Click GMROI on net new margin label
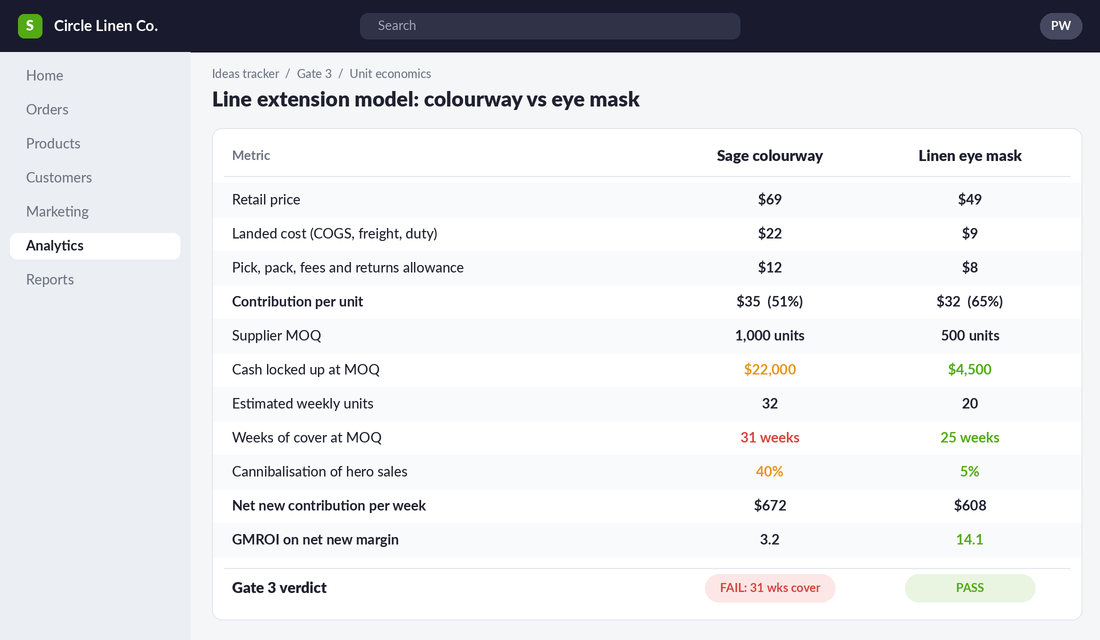 click(x=315, y=540)
